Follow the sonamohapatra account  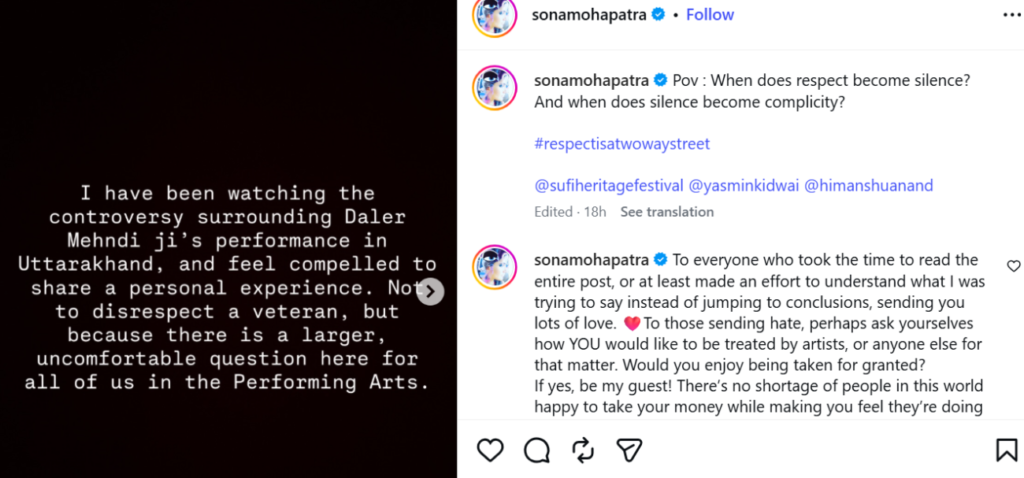point(710,14)
